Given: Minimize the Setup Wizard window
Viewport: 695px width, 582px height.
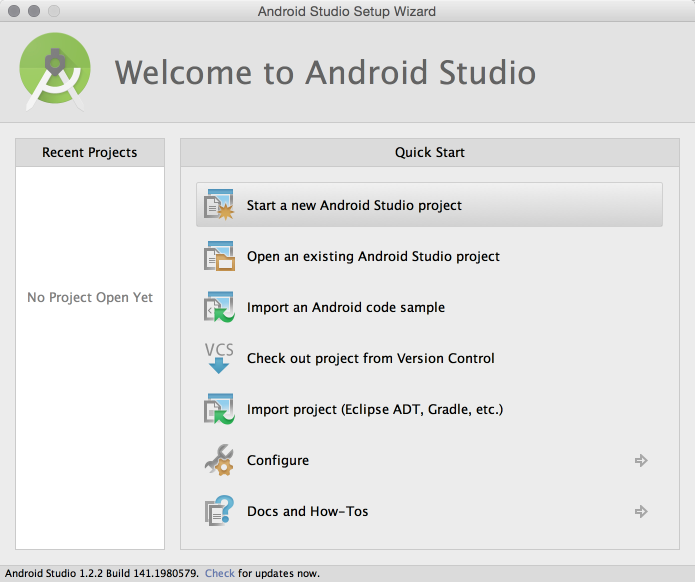Looking at the screenshot, I should [x=34, y=11].
